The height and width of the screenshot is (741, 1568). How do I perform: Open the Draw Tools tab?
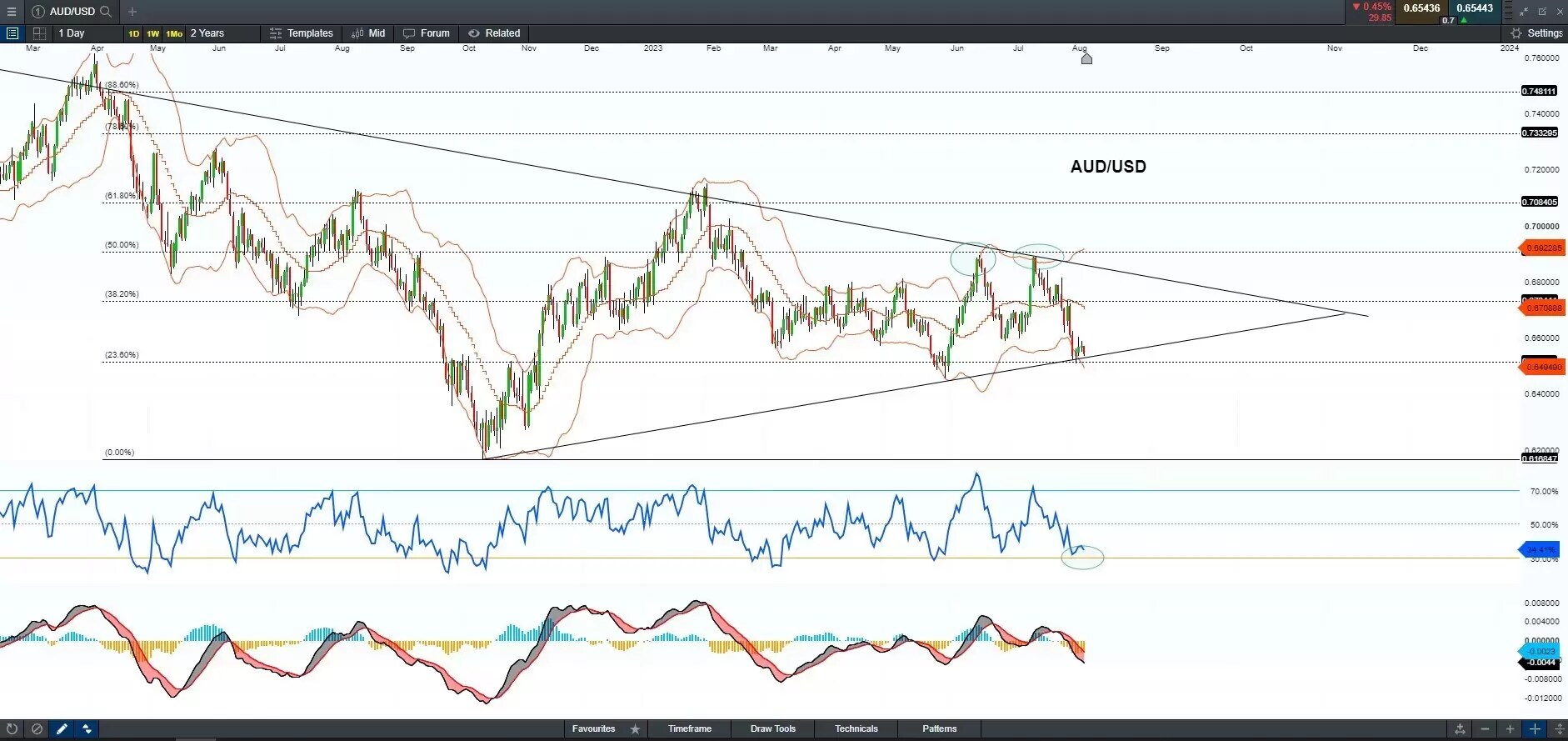click(773, 729)
